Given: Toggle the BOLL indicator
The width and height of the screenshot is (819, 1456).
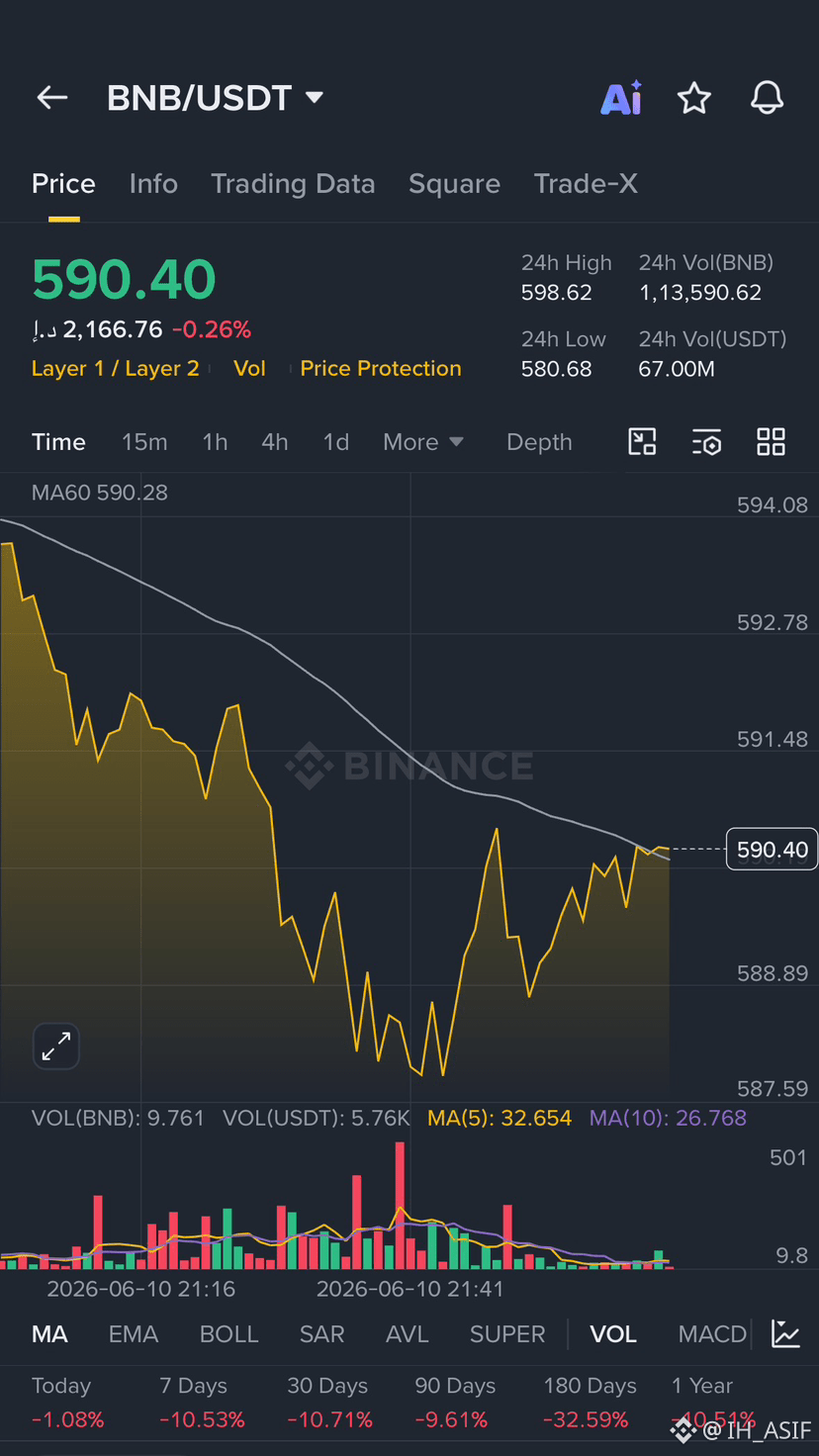Looking at the screenshot, I should (228, 1334).
